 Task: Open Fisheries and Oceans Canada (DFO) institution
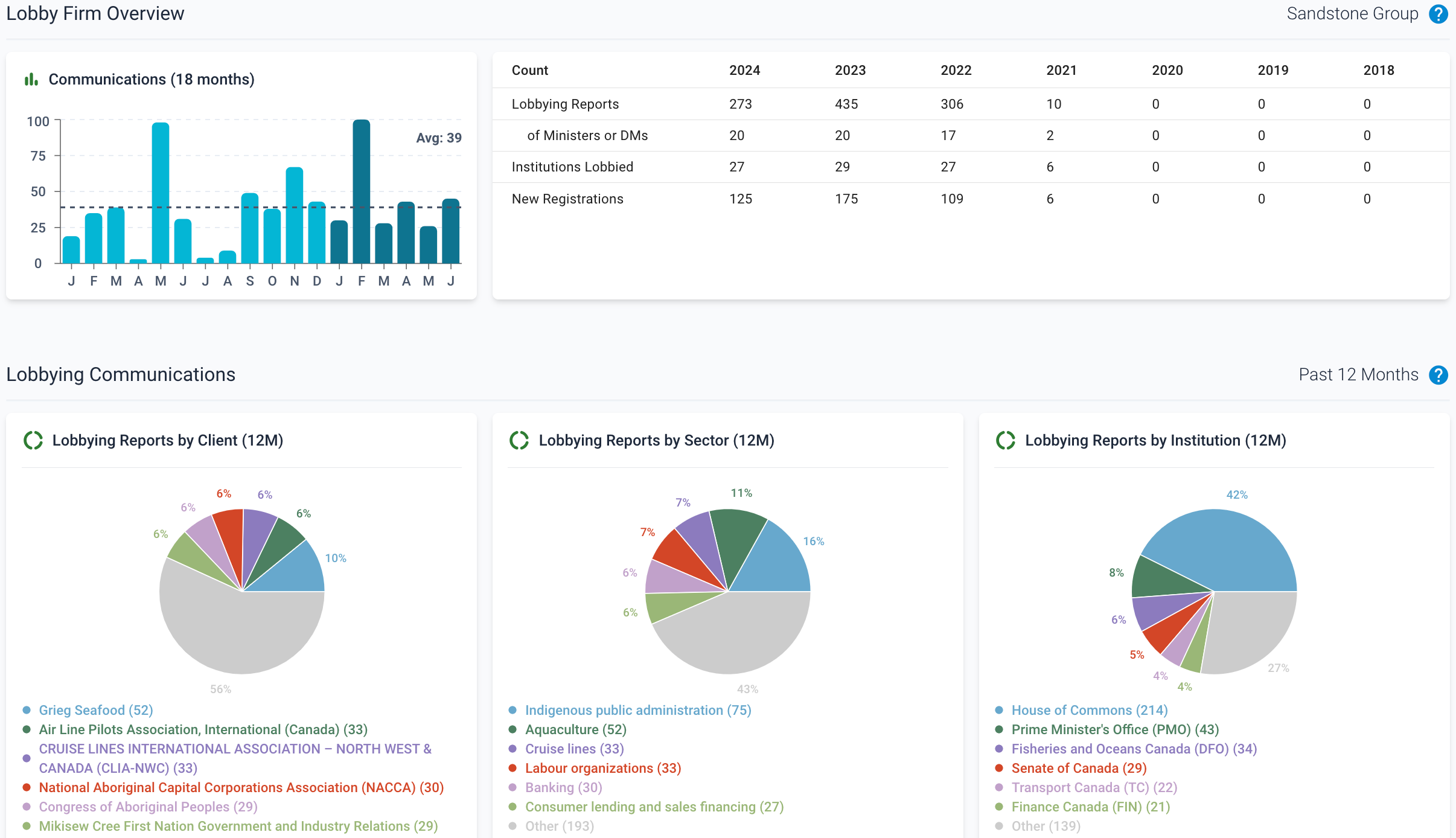pyautogui.click(x=1134, y=749)
